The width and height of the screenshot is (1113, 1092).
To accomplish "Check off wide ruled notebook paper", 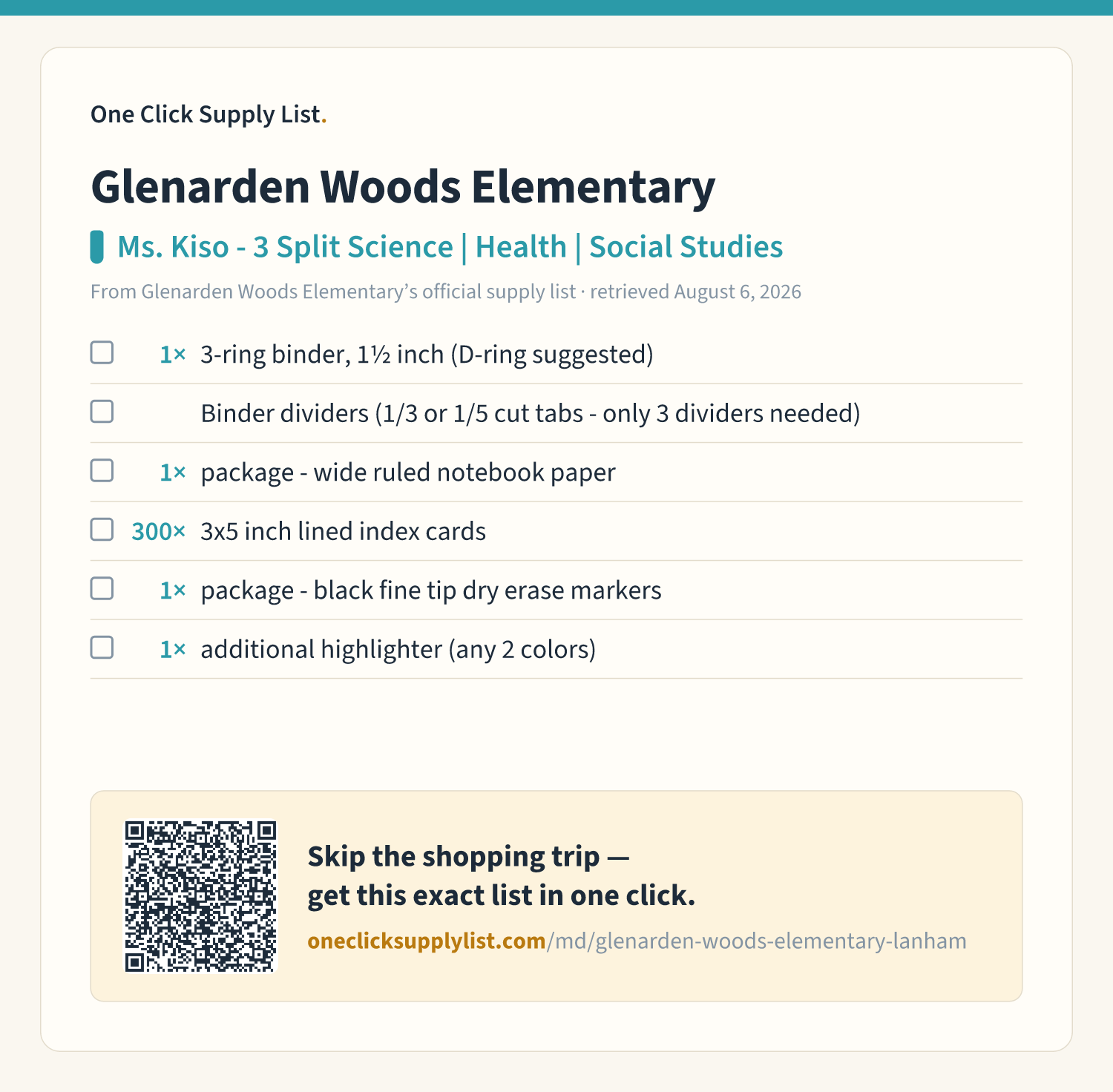I will 102,470.
